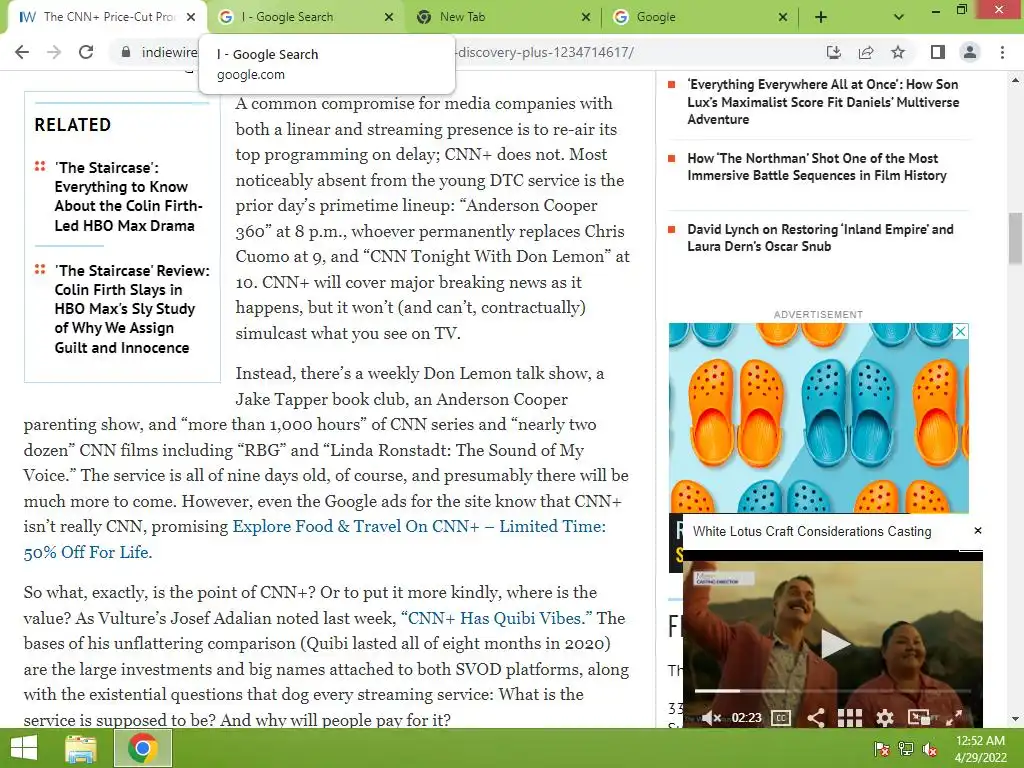Image resolution: width=1024 pixels, height=768 pixels.
Task: Click the install/download page icon in address bar
Action: (834, 52)
